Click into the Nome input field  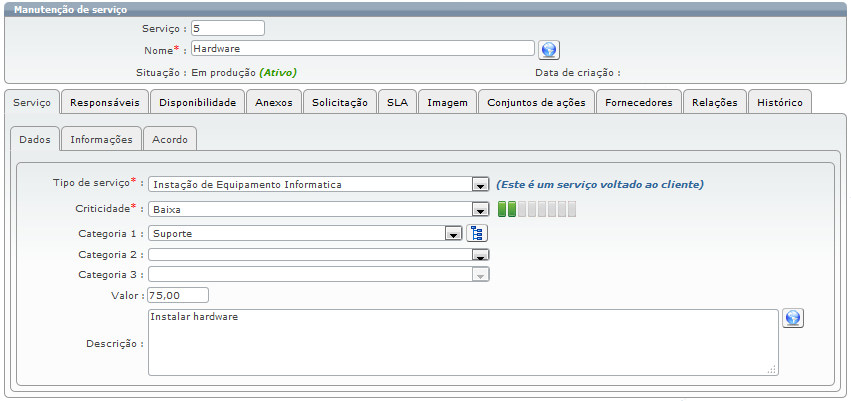[x=360, y=48]
